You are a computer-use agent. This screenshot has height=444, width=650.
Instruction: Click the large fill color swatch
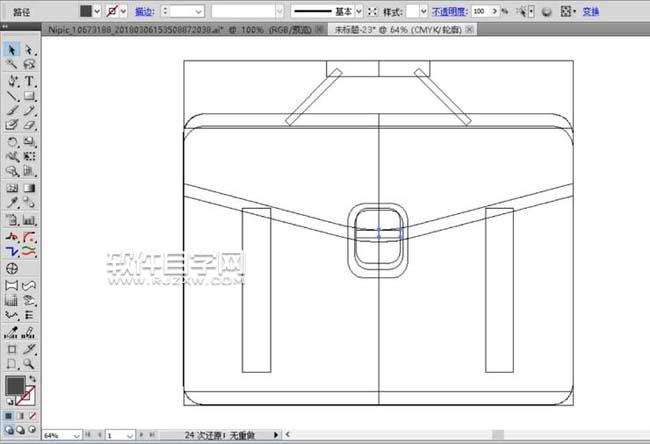pos(16,386)
